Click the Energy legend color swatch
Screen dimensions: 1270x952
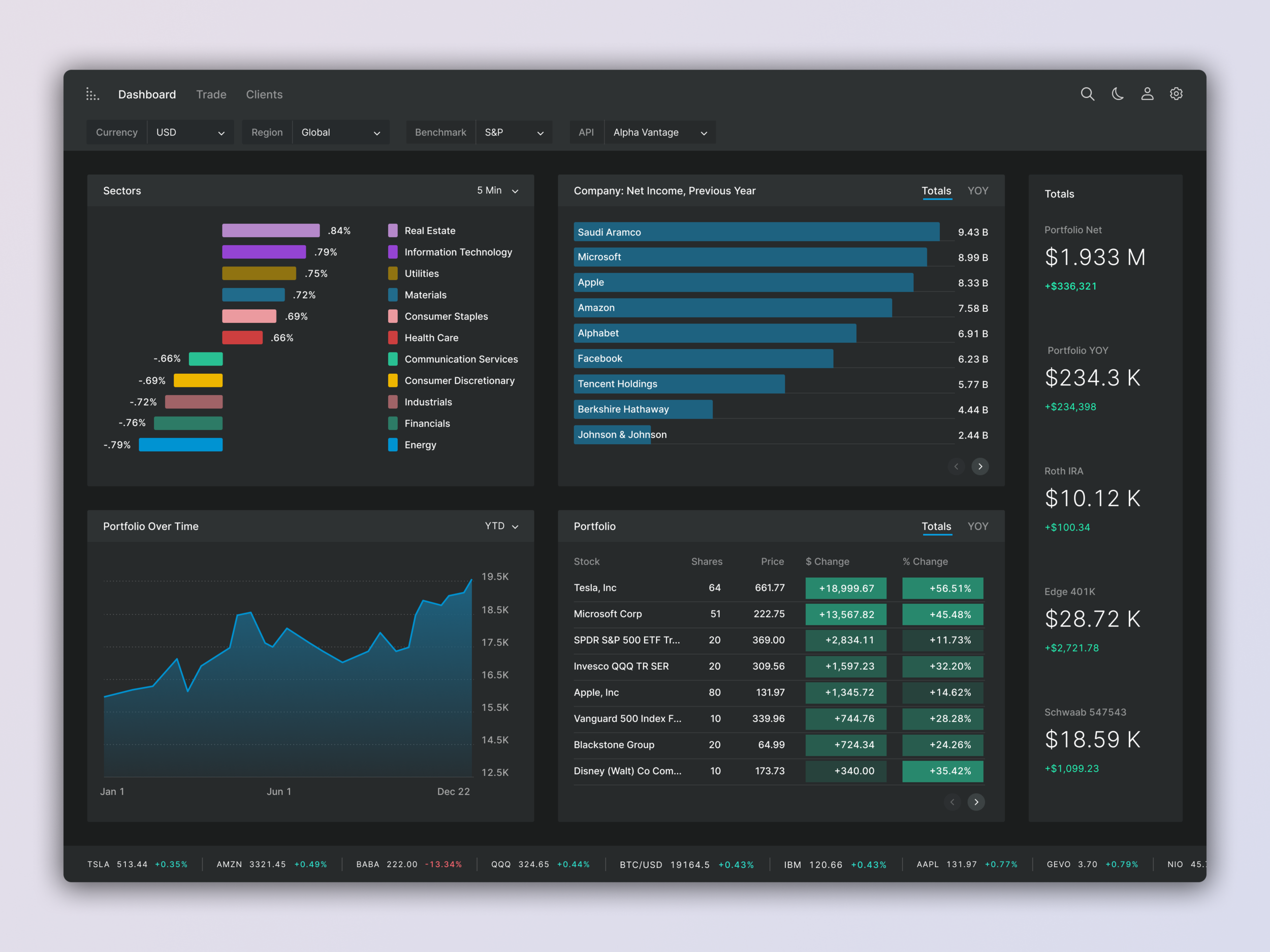click(393, 445)
